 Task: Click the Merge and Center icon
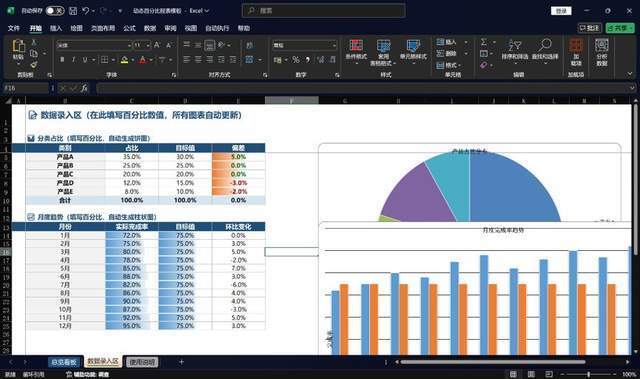click(x=249, y=60)
